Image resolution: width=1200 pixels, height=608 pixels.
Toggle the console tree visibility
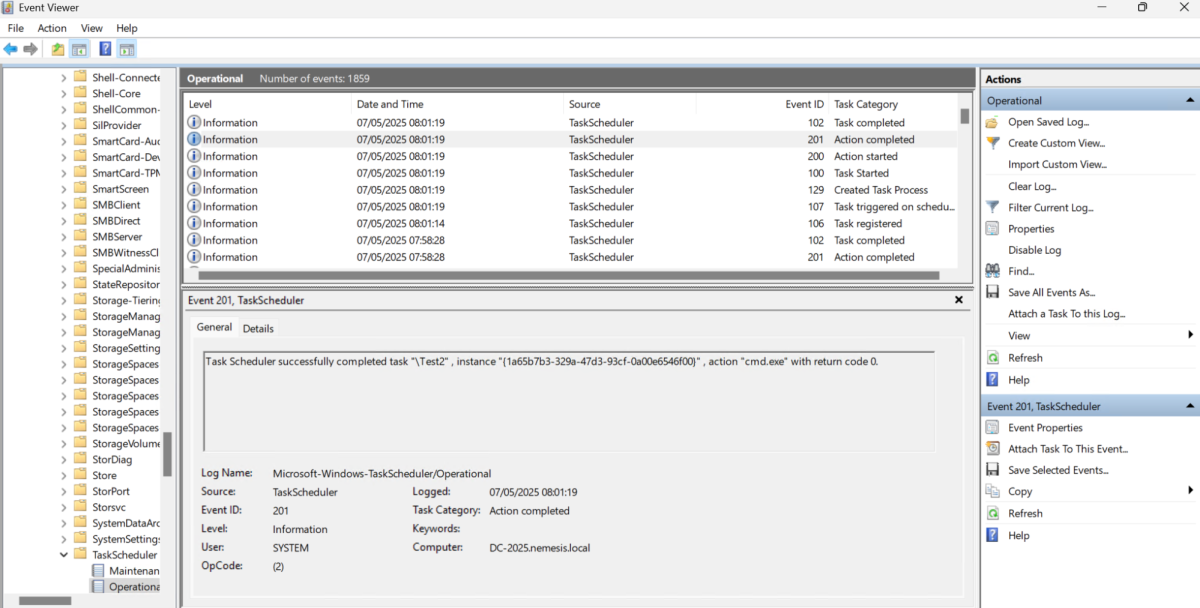(79, 48)
